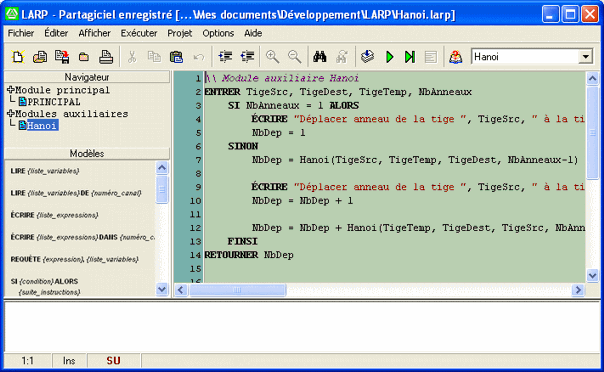The image size is (604, 372).
Task: Click the Find and replace icon
Action: [342, 57]
